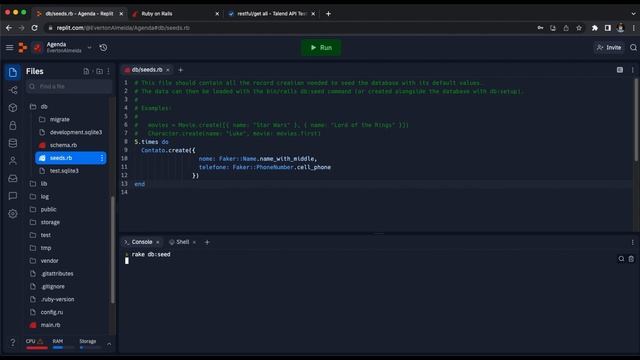Screen dimensions: 640x360
Task: Open a new browser tab
Action: pos(328,13)
